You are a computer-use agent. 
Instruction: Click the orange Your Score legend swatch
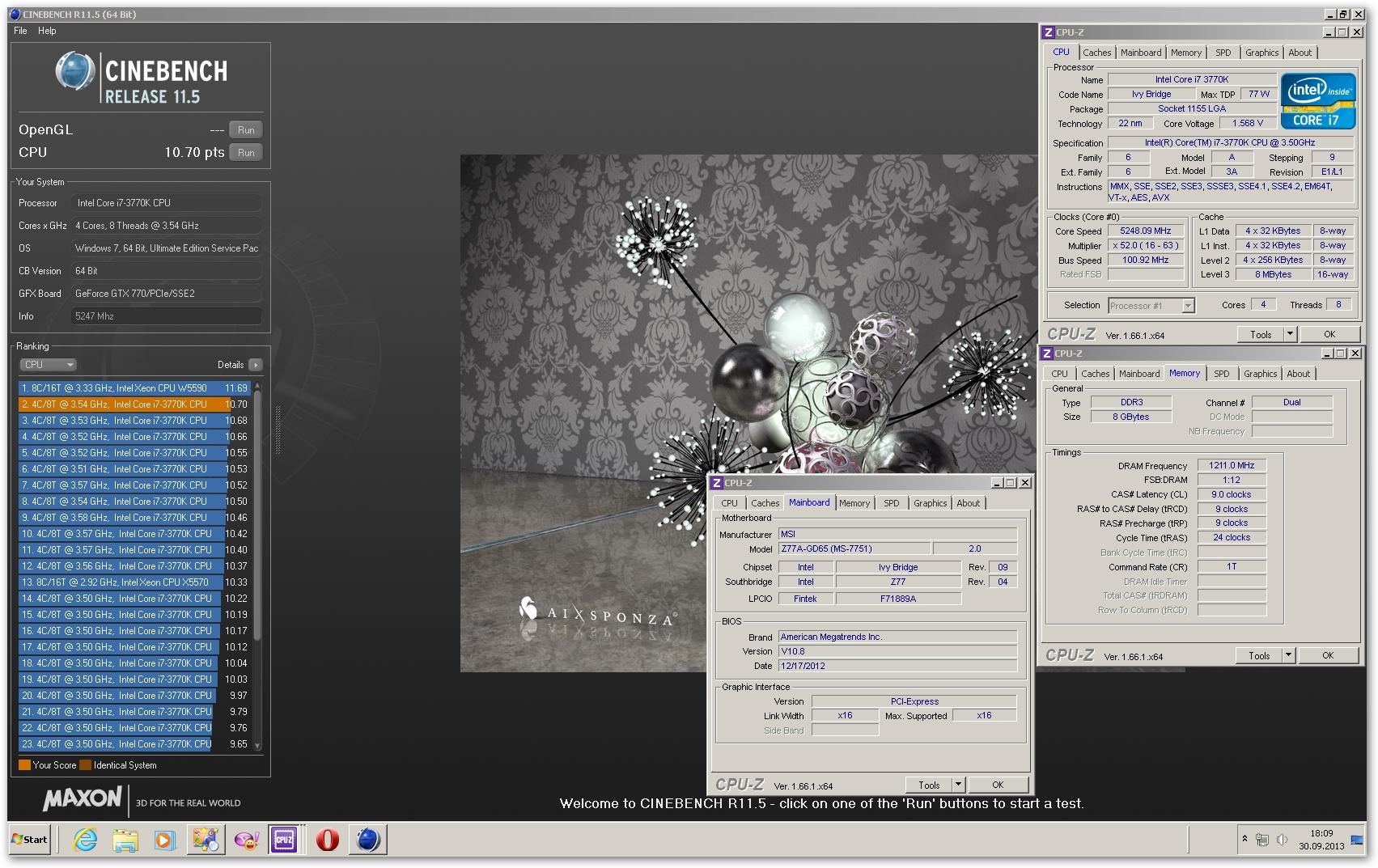coord(24,765)
